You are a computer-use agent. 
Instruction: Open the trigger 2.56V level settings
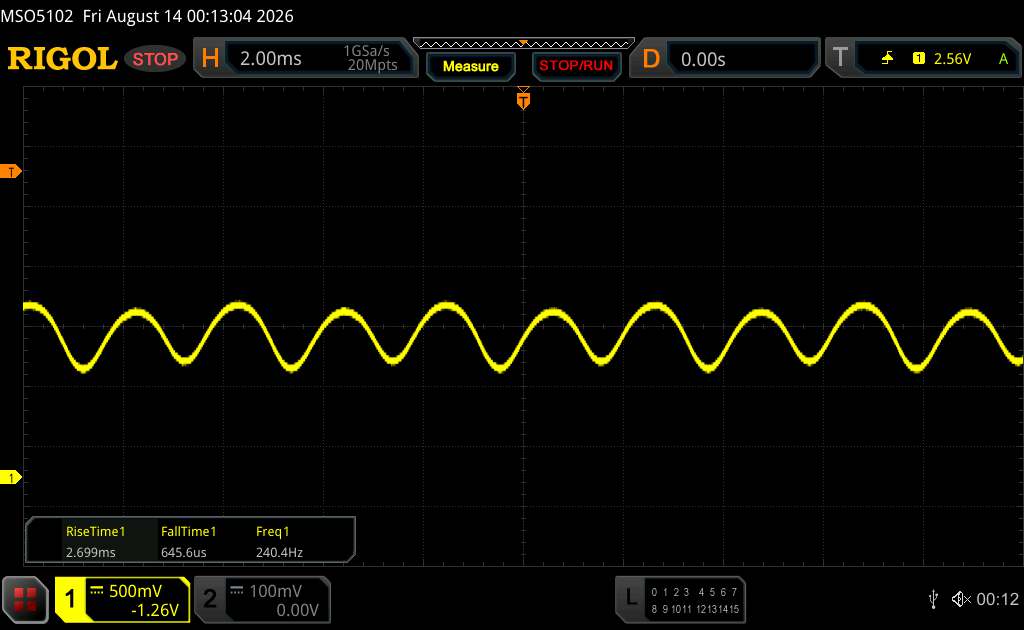952,59
